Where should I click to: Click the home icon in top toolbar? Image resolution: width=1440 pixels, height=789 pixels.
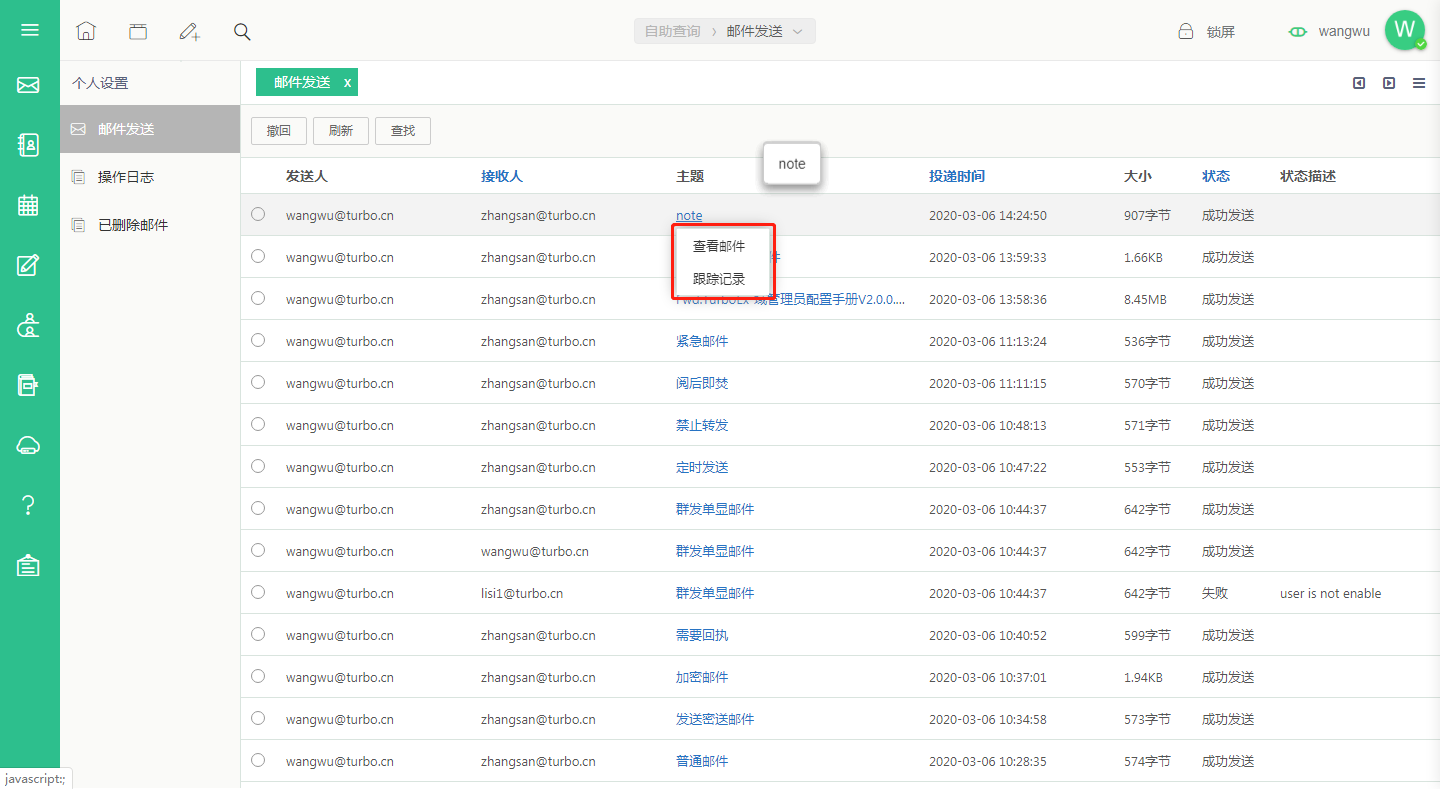coord(86,31)
